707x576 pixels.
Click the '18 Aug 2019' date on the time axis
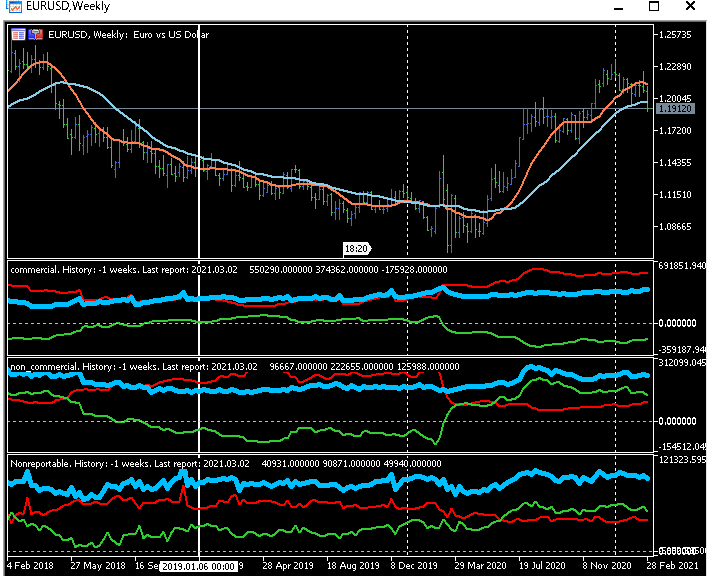353,566
